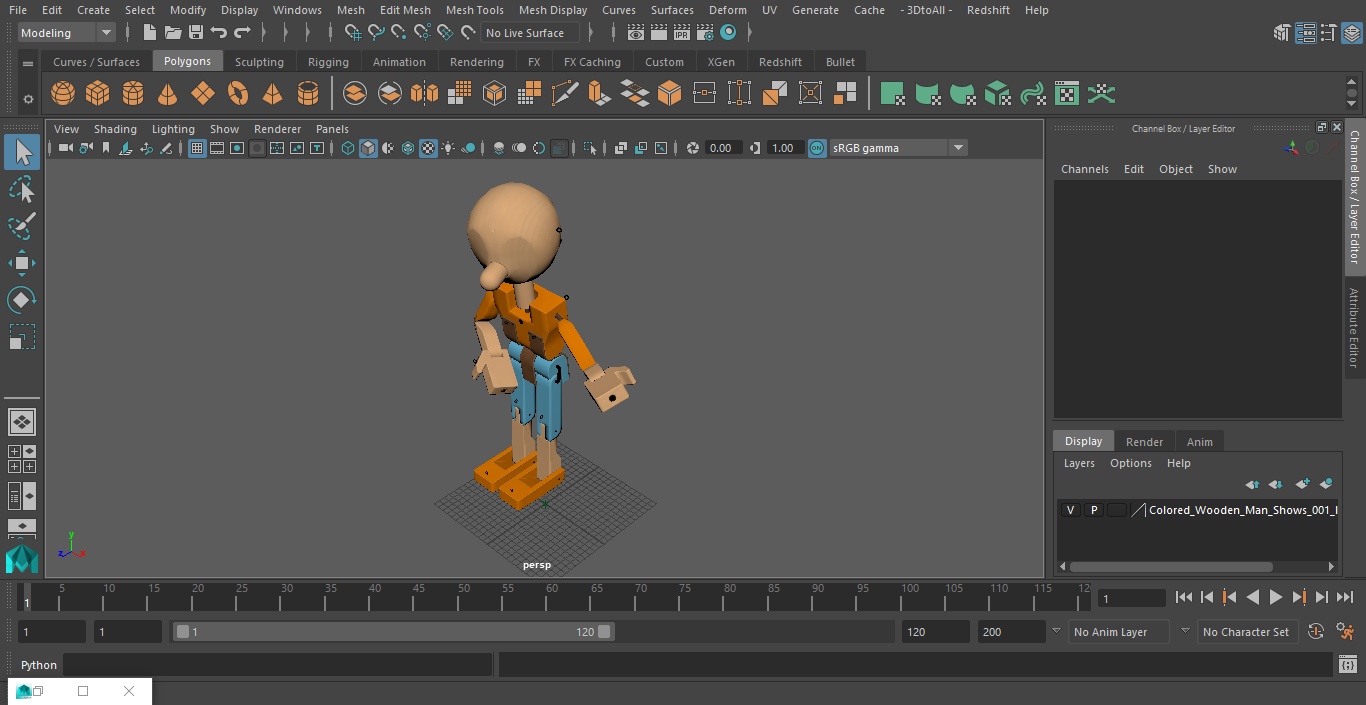Create a polygon cube from the shelf

coord(98,94)
